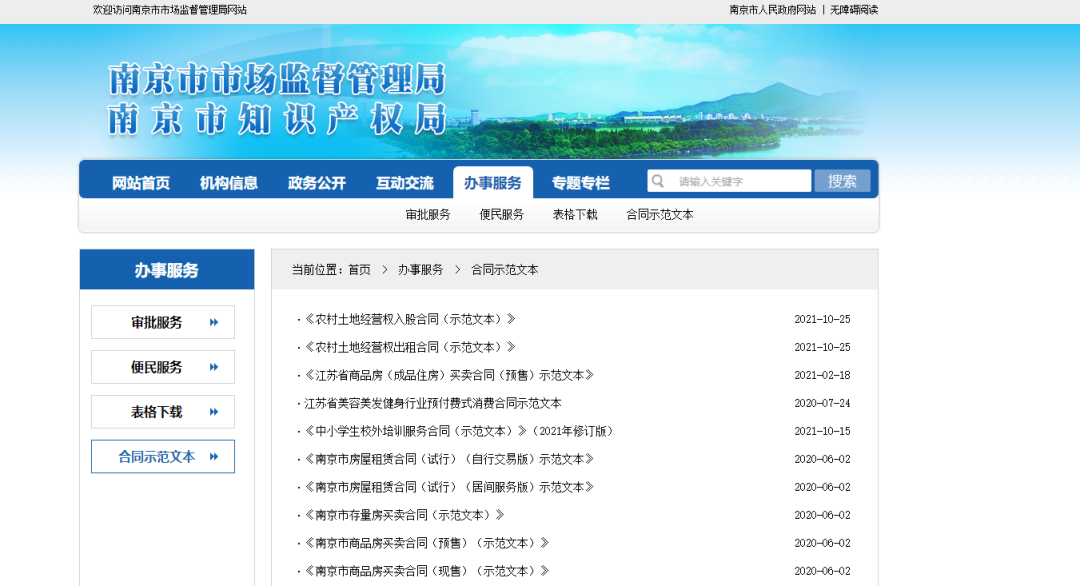Viewport: 1080px width, 586px height.
Task: Click the 首页 breadcrumb link
Action: (x=360, y=270)
